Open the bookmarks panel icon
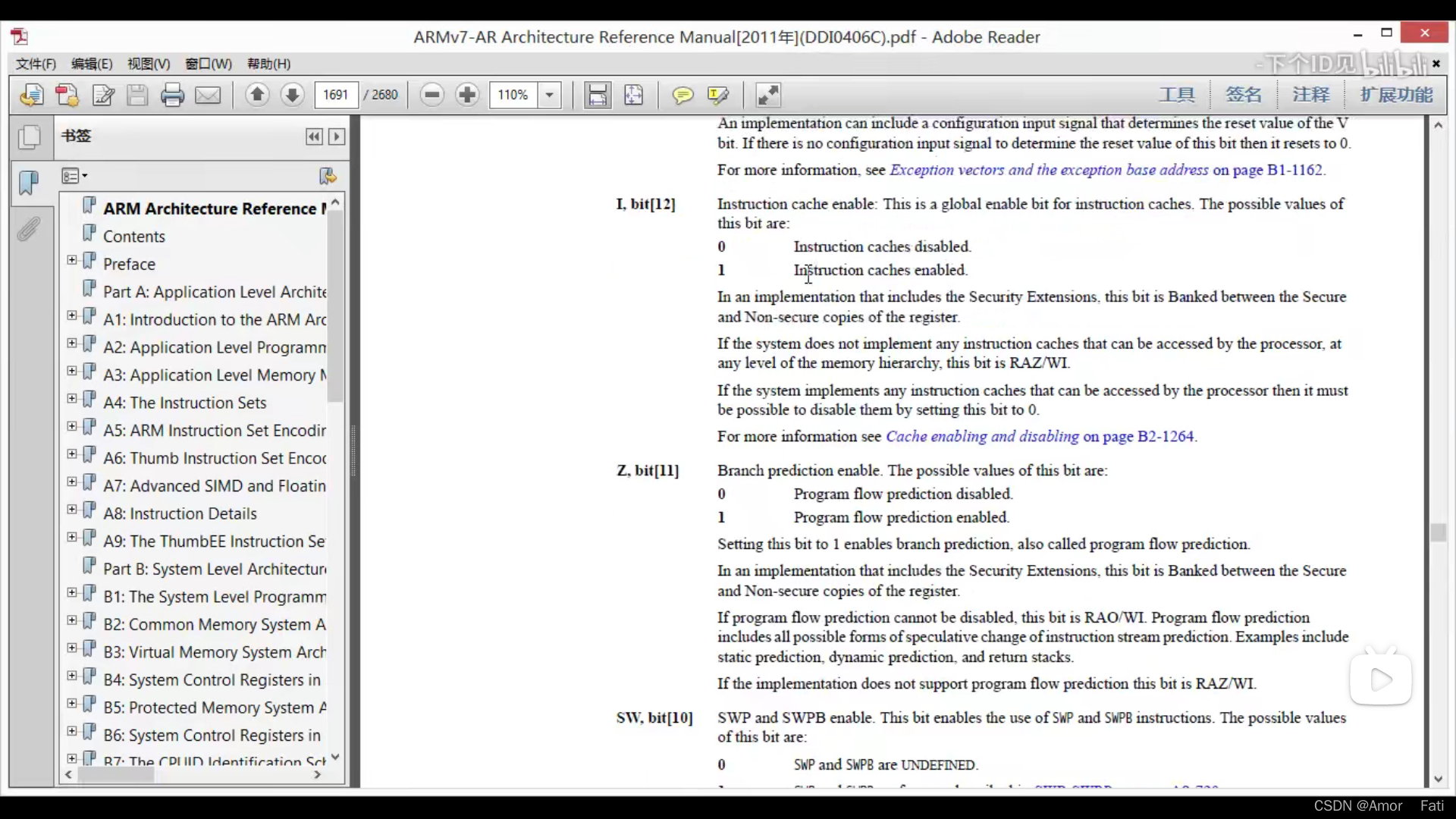The image size is (1456, 819). coord(29,182)
